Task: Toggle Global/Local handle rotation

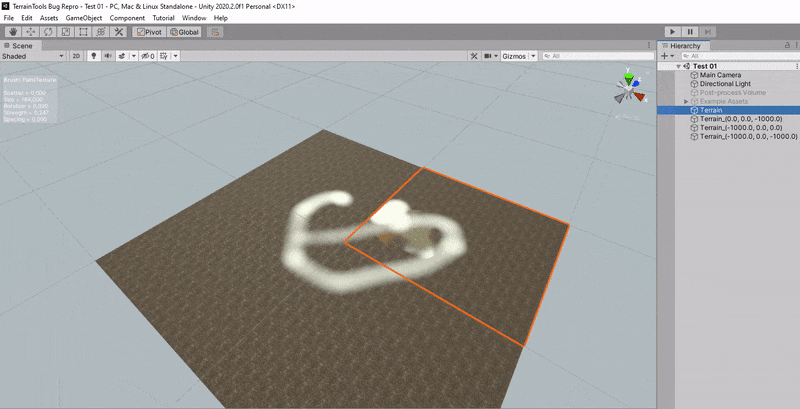Action: click(184, 32)
